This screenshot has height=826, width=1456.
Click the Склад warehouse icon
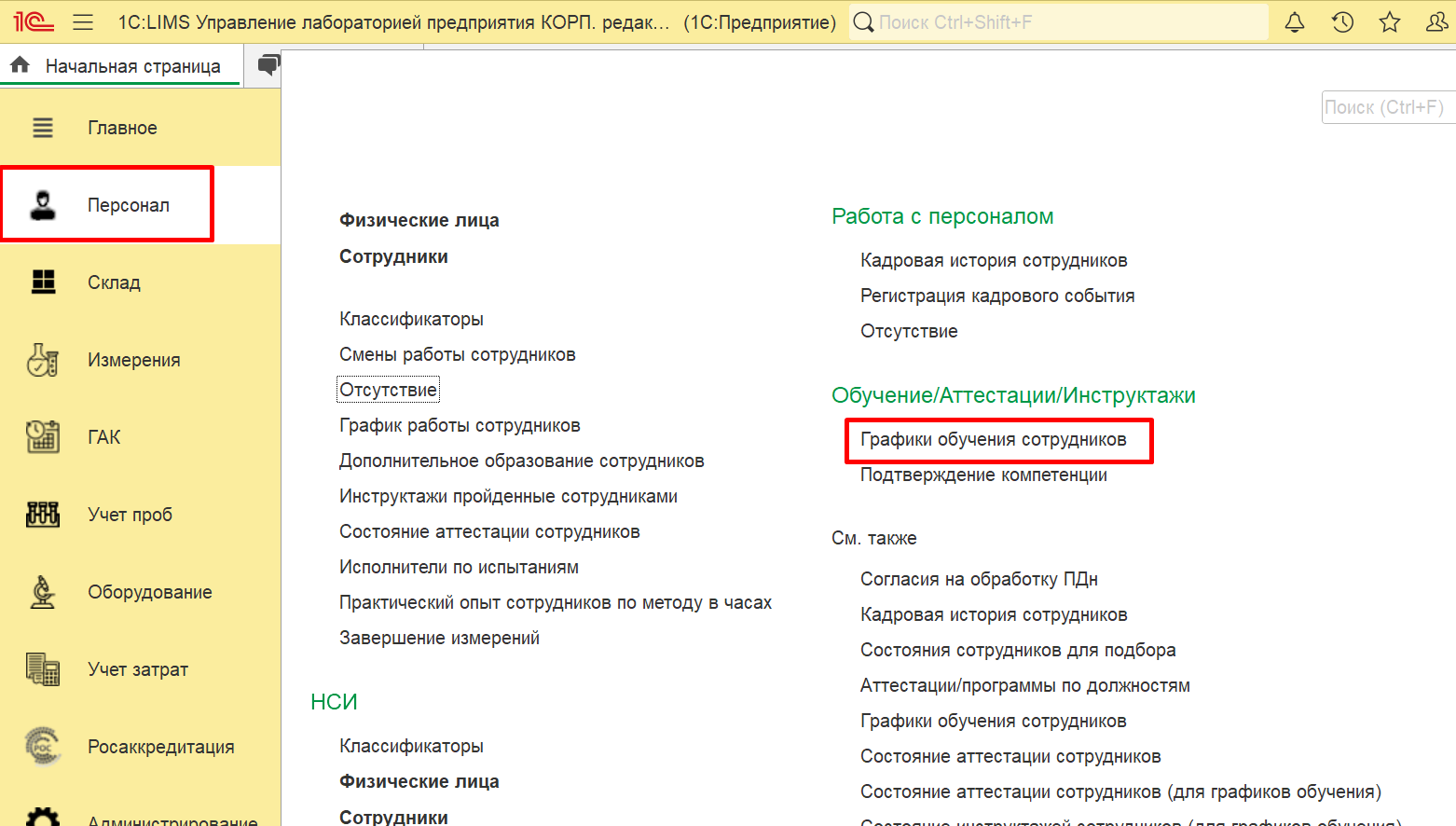tap(43, 282)
